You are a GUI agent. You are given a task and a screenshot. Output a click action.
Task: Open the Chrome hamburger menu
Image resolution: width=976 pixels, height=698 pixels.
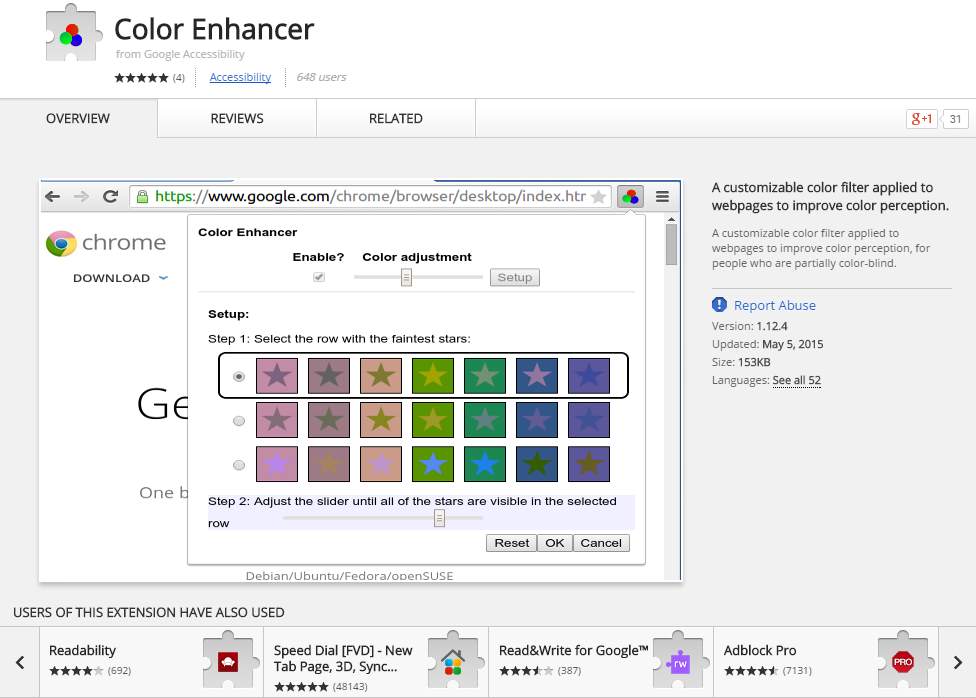coord(662,197)
